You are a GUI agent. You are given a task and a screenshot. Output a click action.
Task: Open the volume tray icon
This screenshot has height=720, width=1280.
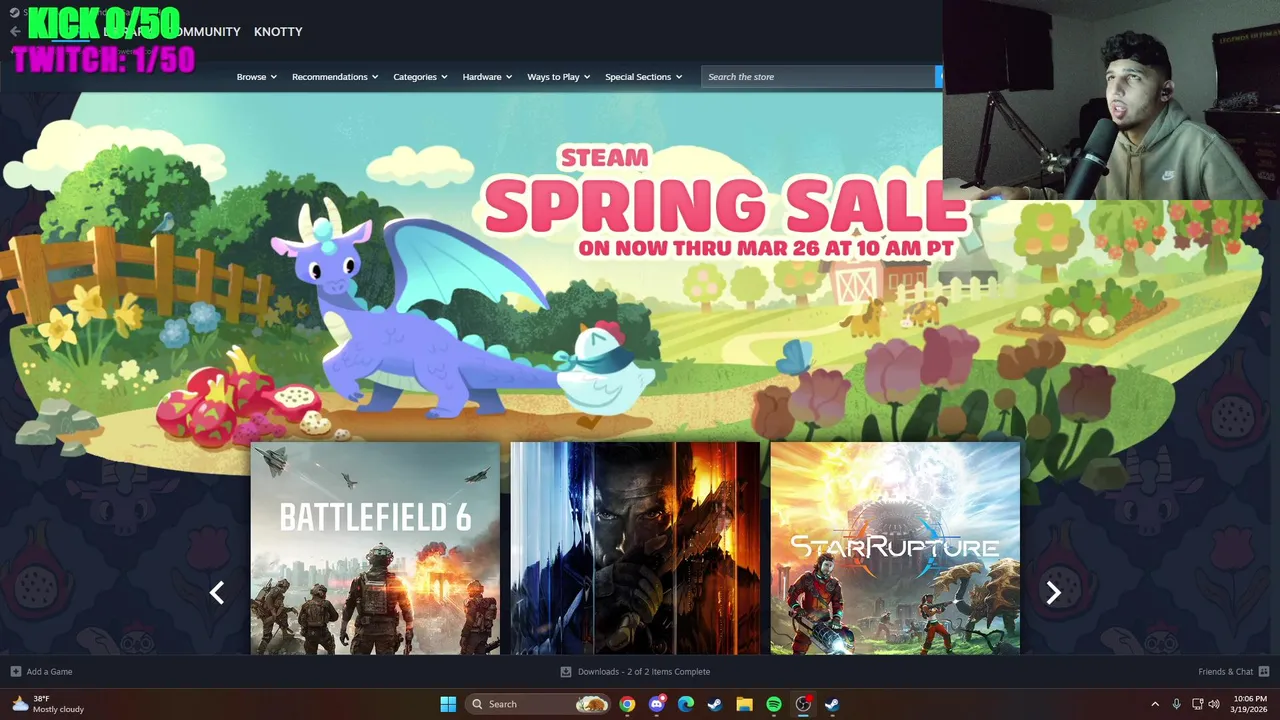[x=1214, y=704]
